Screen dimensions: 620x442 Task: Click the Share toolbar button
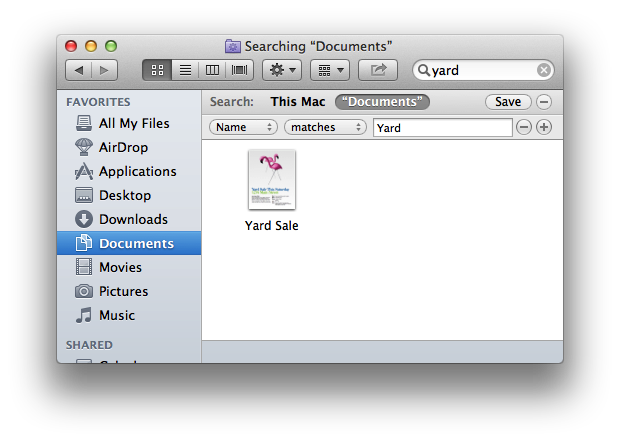(x=378, y=70)
